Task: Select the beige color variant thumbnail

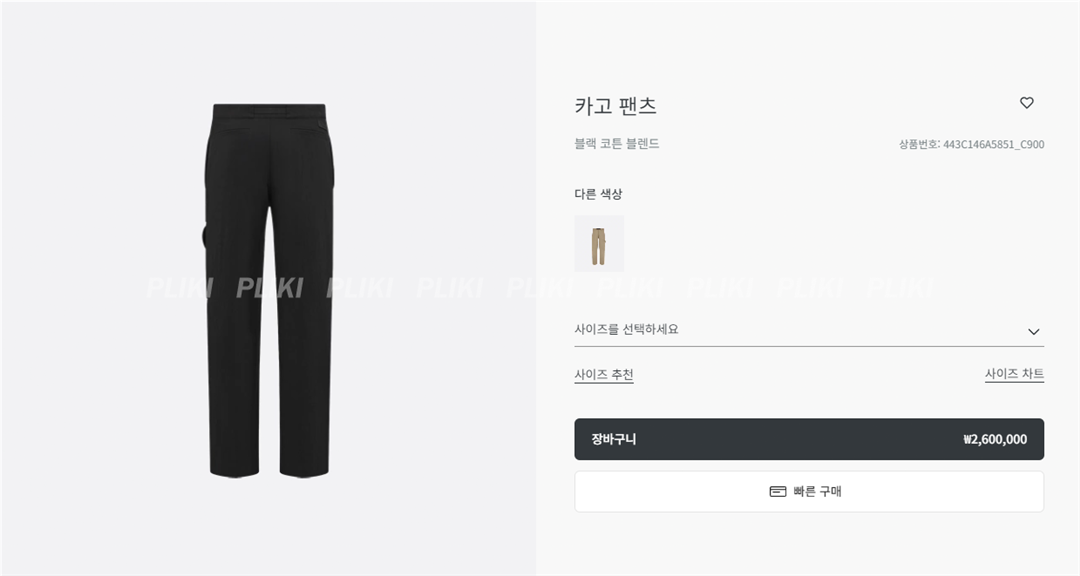Action: click(x=599, y=243)
